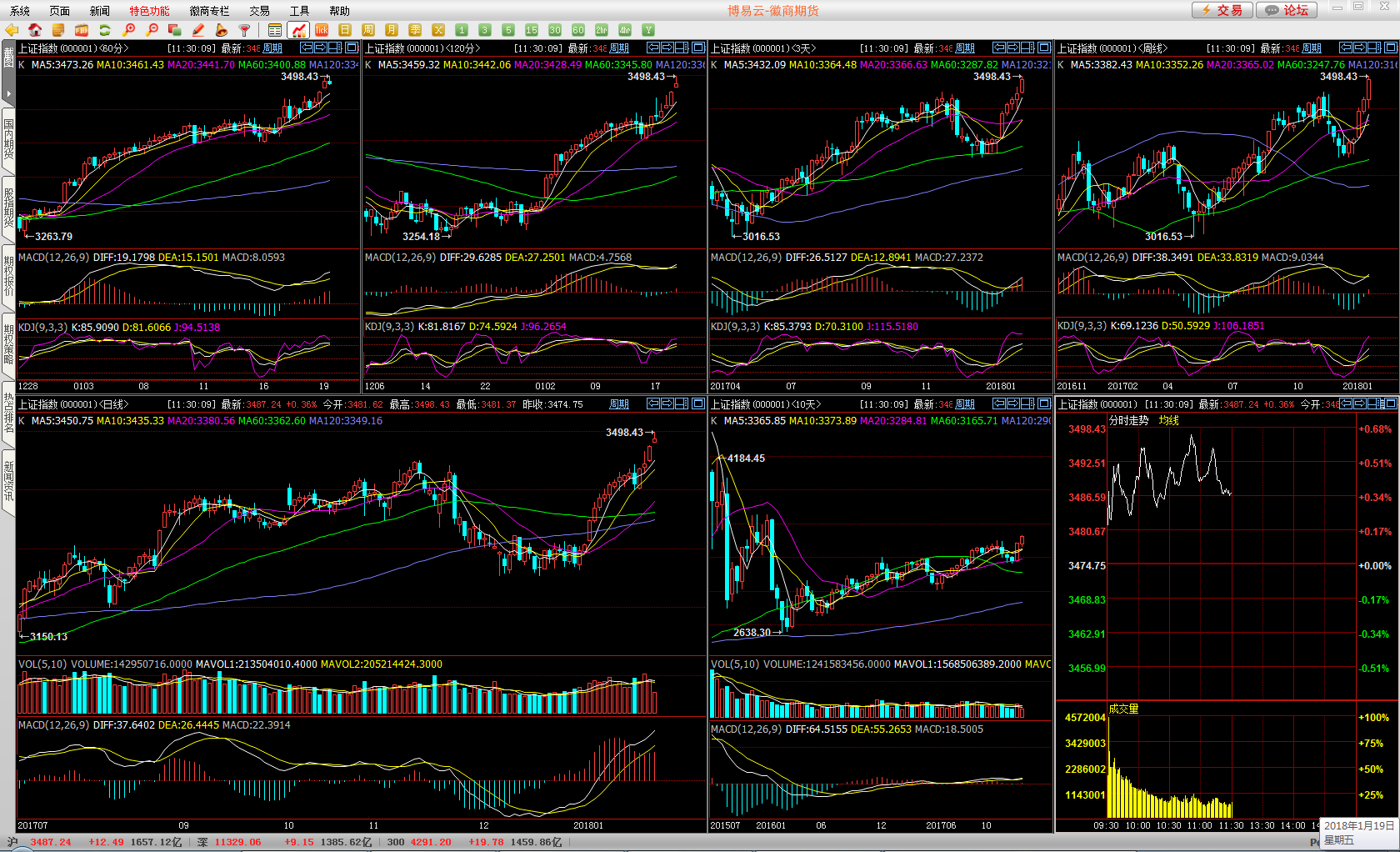Click the 深 11329.06 status bar index

click(229, 842)
